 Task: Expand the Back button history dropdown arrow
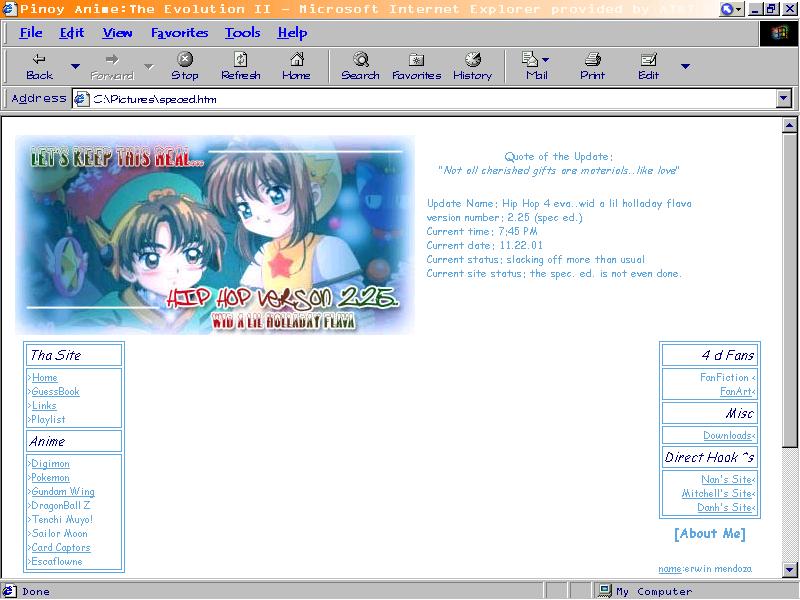click(x=75, y=66)
